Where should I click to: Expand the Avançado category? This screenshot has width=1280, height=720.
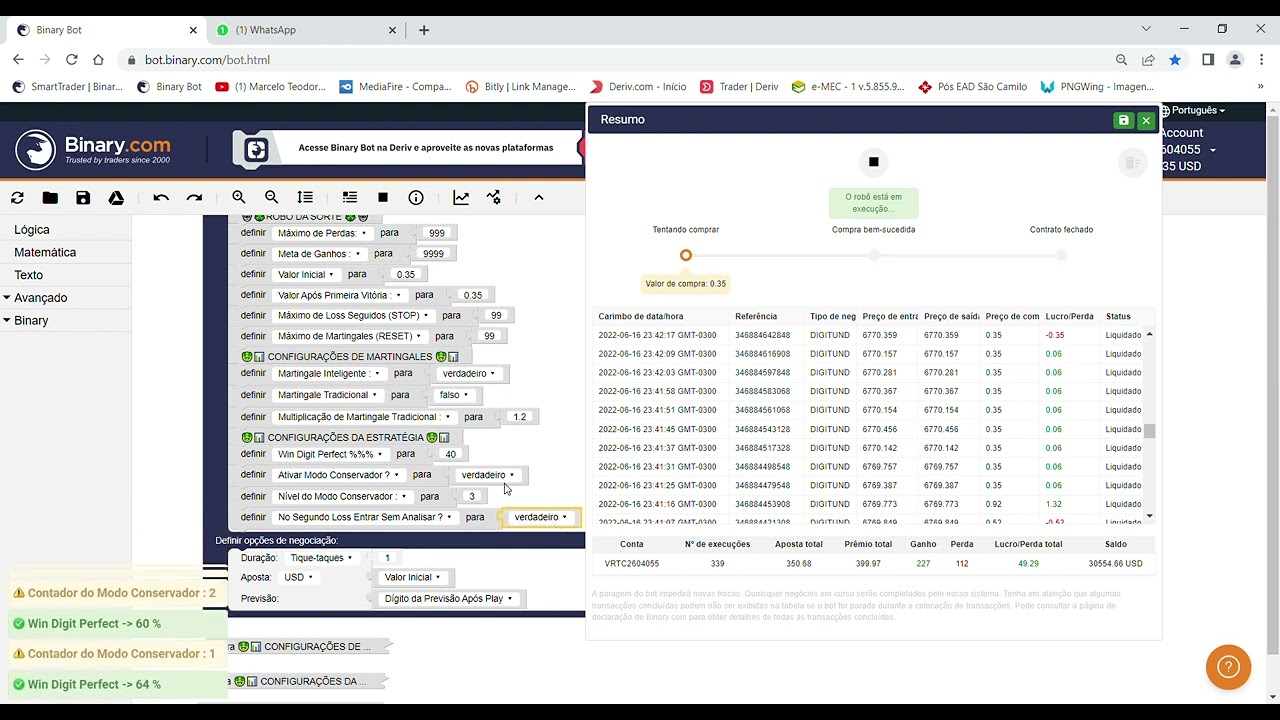pos(41,298)
